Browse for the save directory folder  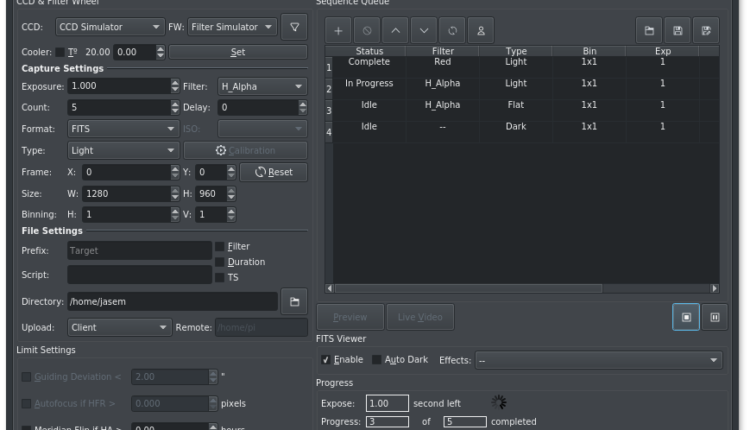(x=294, y=301)
